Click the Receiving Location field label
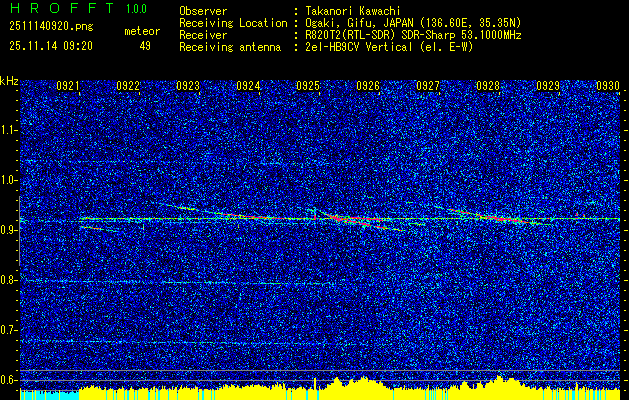 tap(233, 23)
